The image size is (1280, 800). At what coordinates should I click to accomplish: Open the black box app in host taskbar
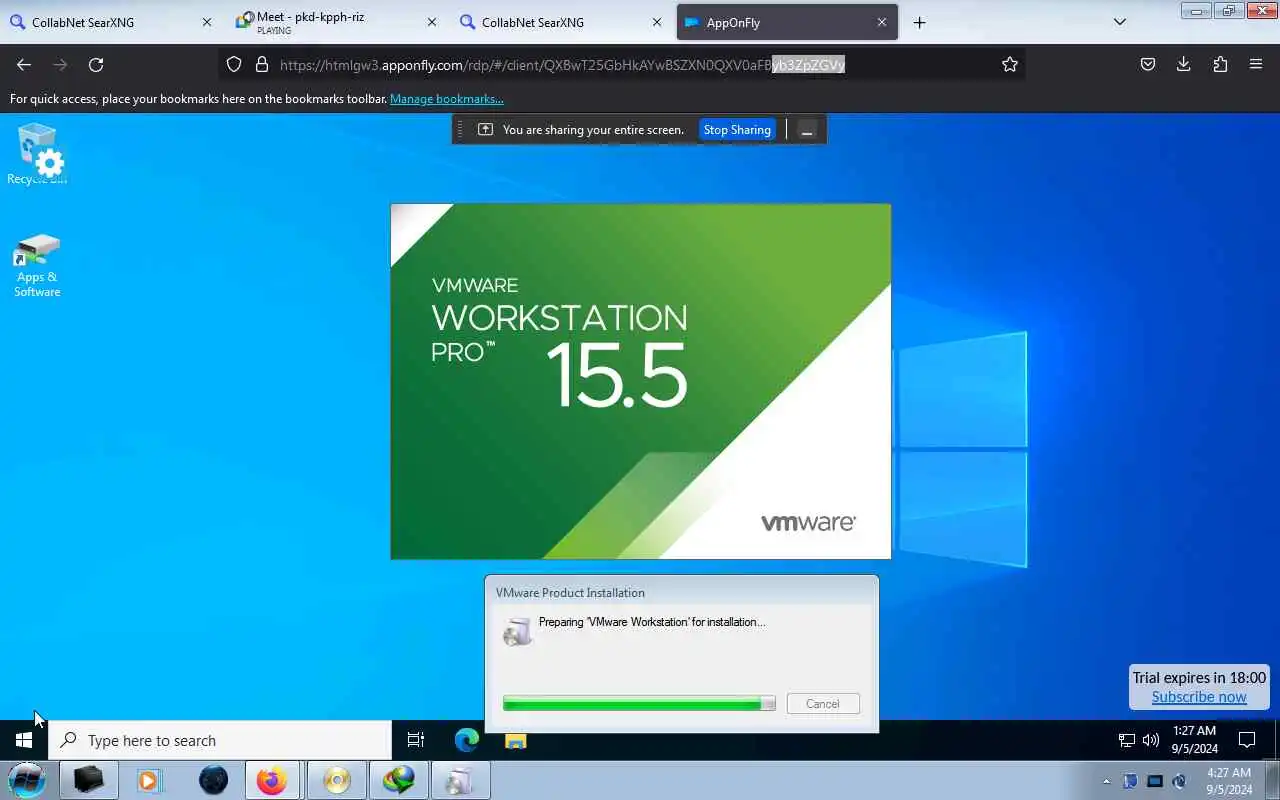click(89, 780)
